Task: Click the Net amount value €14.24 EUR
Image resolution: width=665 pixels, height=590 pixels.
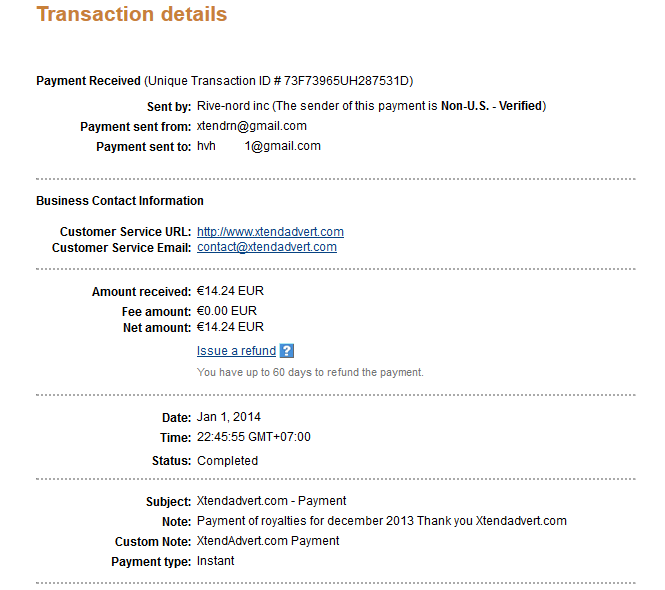Action: coord(230,327)
